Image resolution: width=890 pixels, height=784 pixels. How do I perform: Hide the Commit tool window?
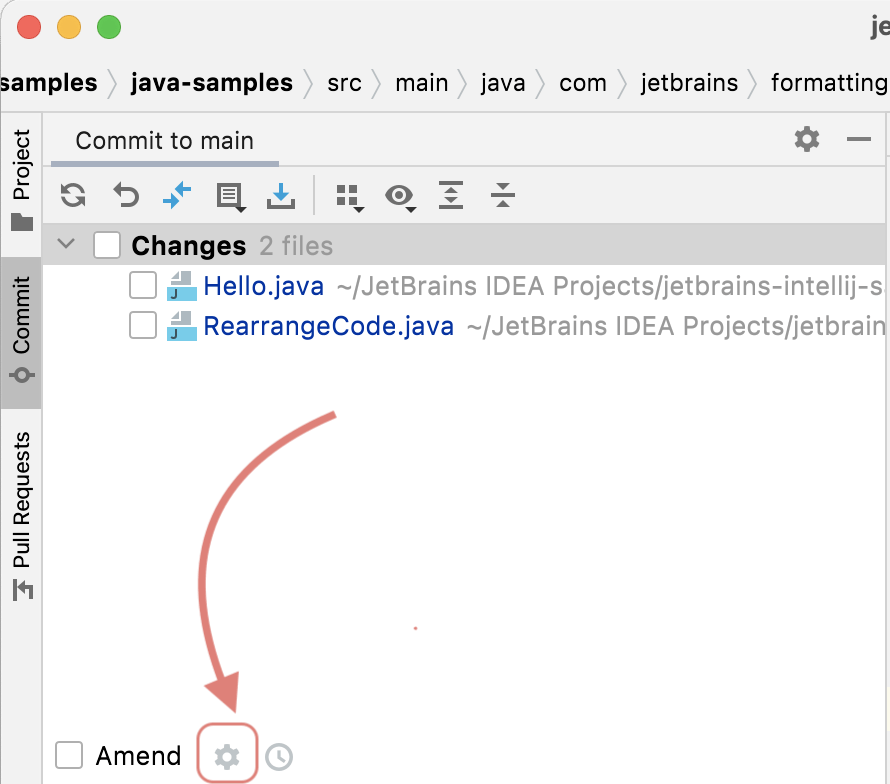[x=859, y=140]
